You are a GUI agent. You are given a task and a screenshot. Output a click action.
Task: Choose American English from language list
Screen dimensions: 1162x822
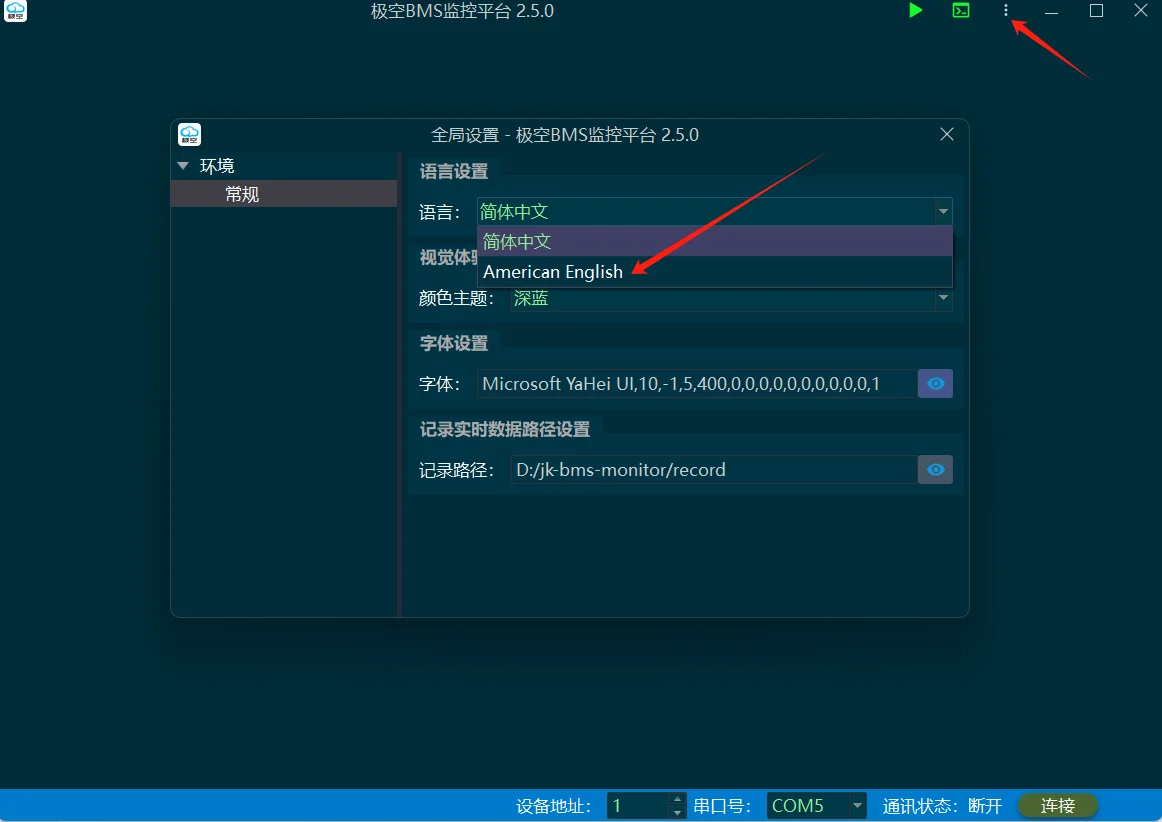pyautogui.click(x=714, y=272)
